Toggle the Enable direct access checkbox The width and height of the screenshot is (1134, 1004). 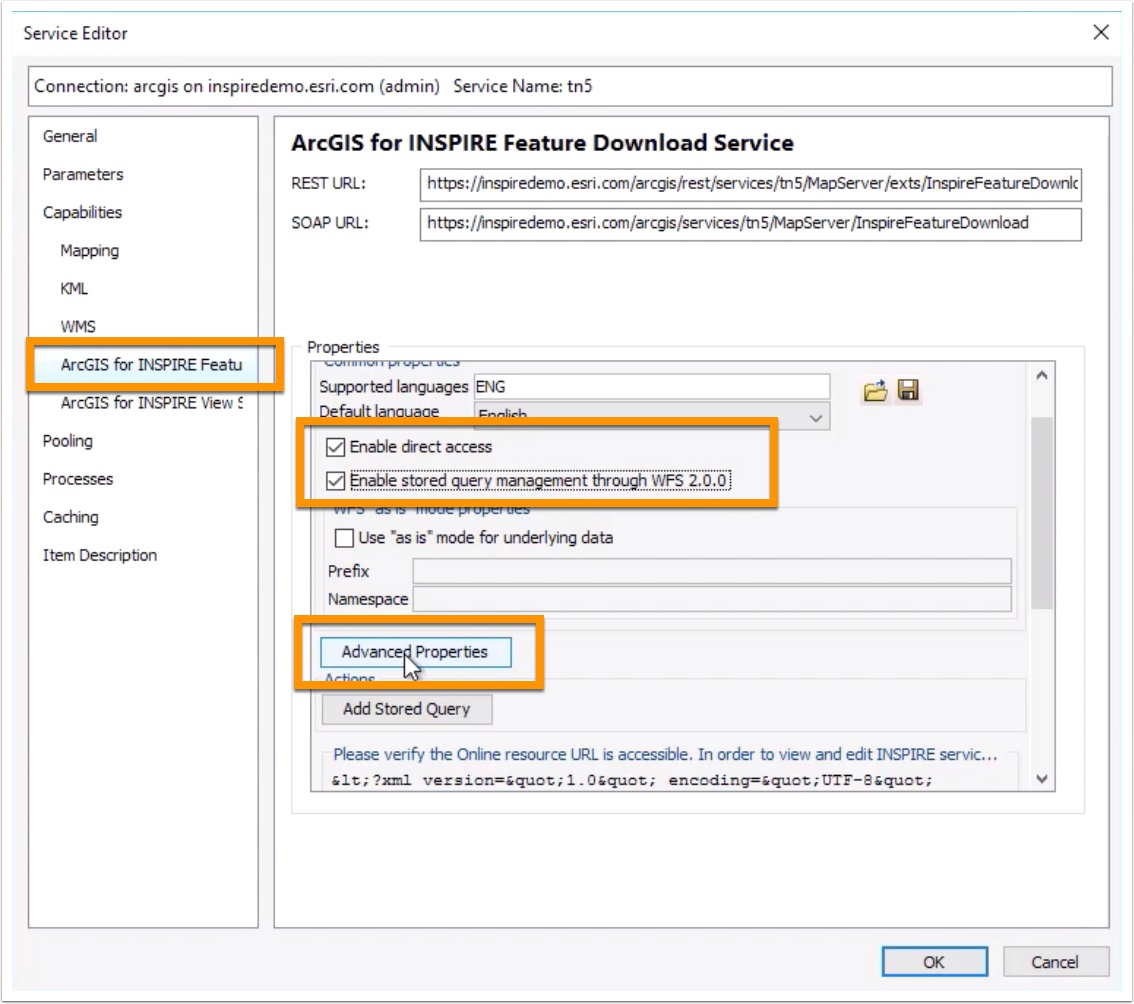click(x=335, y=448)
